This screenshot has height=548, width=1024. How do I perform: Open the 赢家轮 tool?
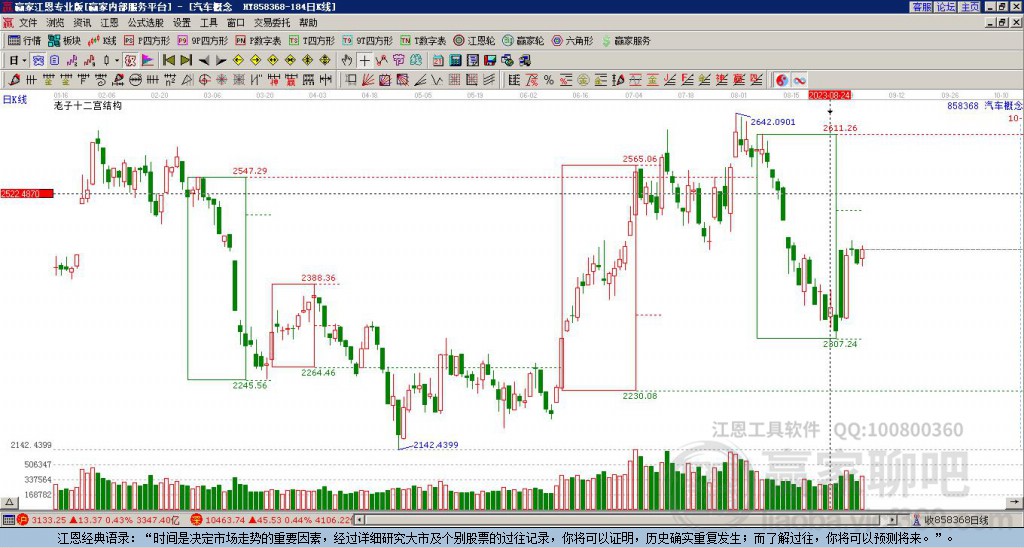[x=523, y=40]
